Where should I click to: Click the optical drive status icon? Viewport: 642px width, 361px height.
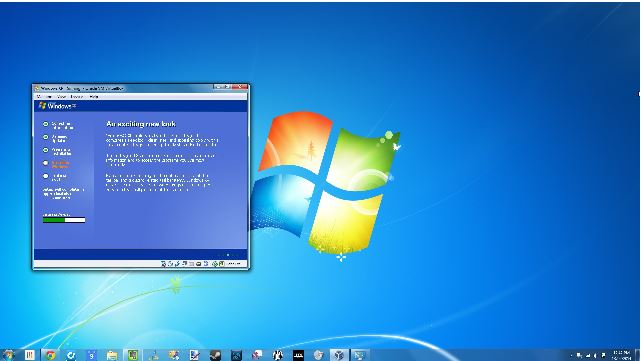pyautogui.click(x=170, y=264)
